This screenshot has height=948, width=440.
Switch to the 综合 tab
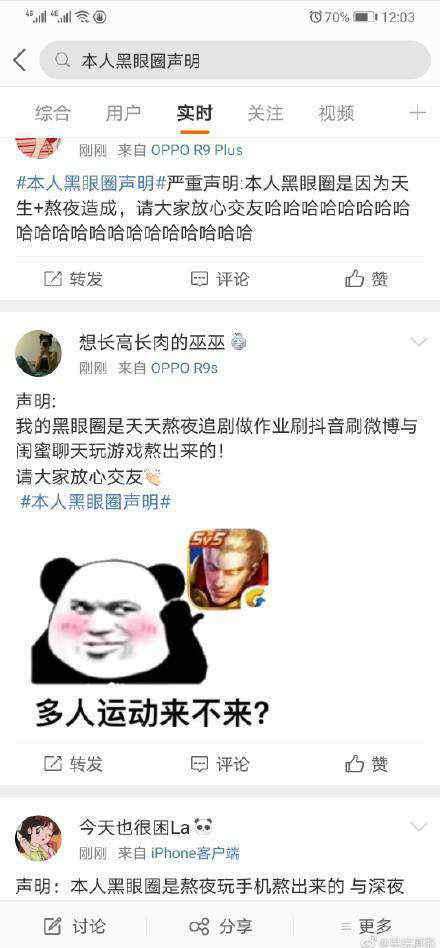click(x=53, y=113)
